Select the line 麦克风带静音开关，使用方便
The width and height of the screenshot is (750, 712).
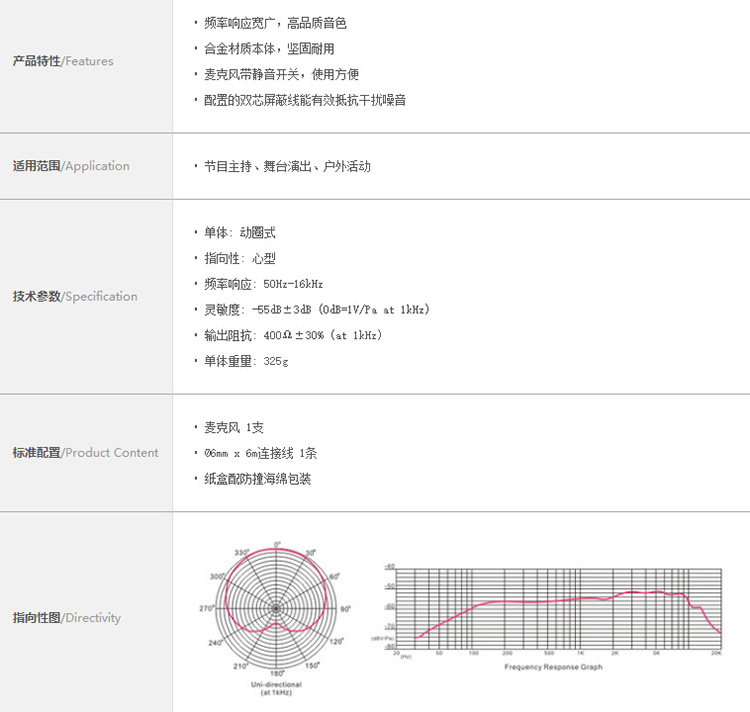281,74
